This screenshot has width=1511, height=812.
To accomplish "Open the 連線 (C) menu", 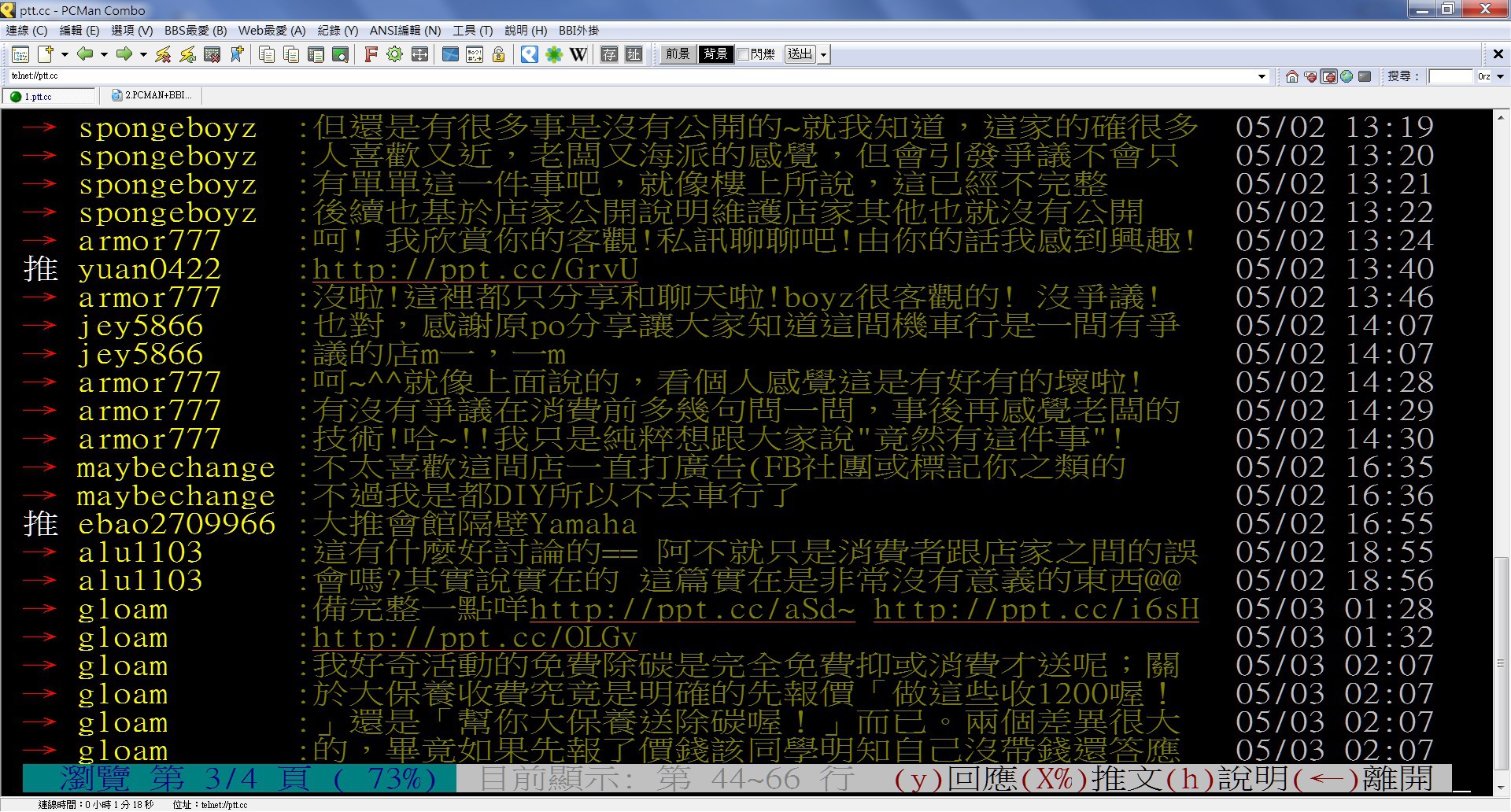I will pos(27,31).
